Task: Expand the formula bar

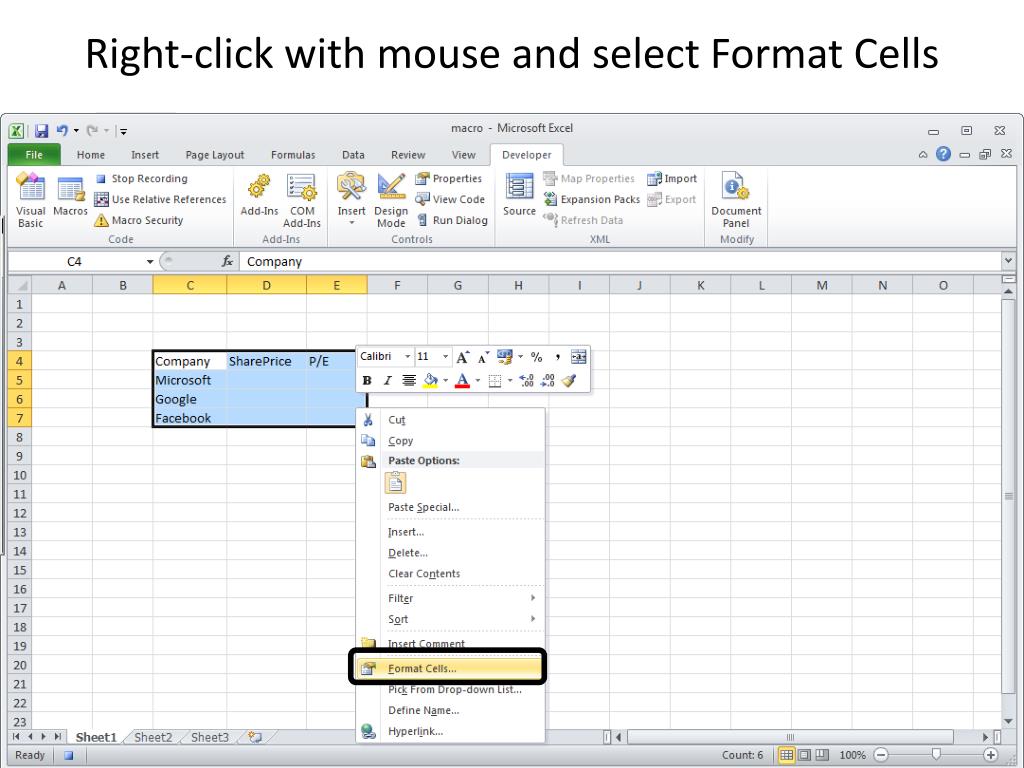Action: (1008, 261)
